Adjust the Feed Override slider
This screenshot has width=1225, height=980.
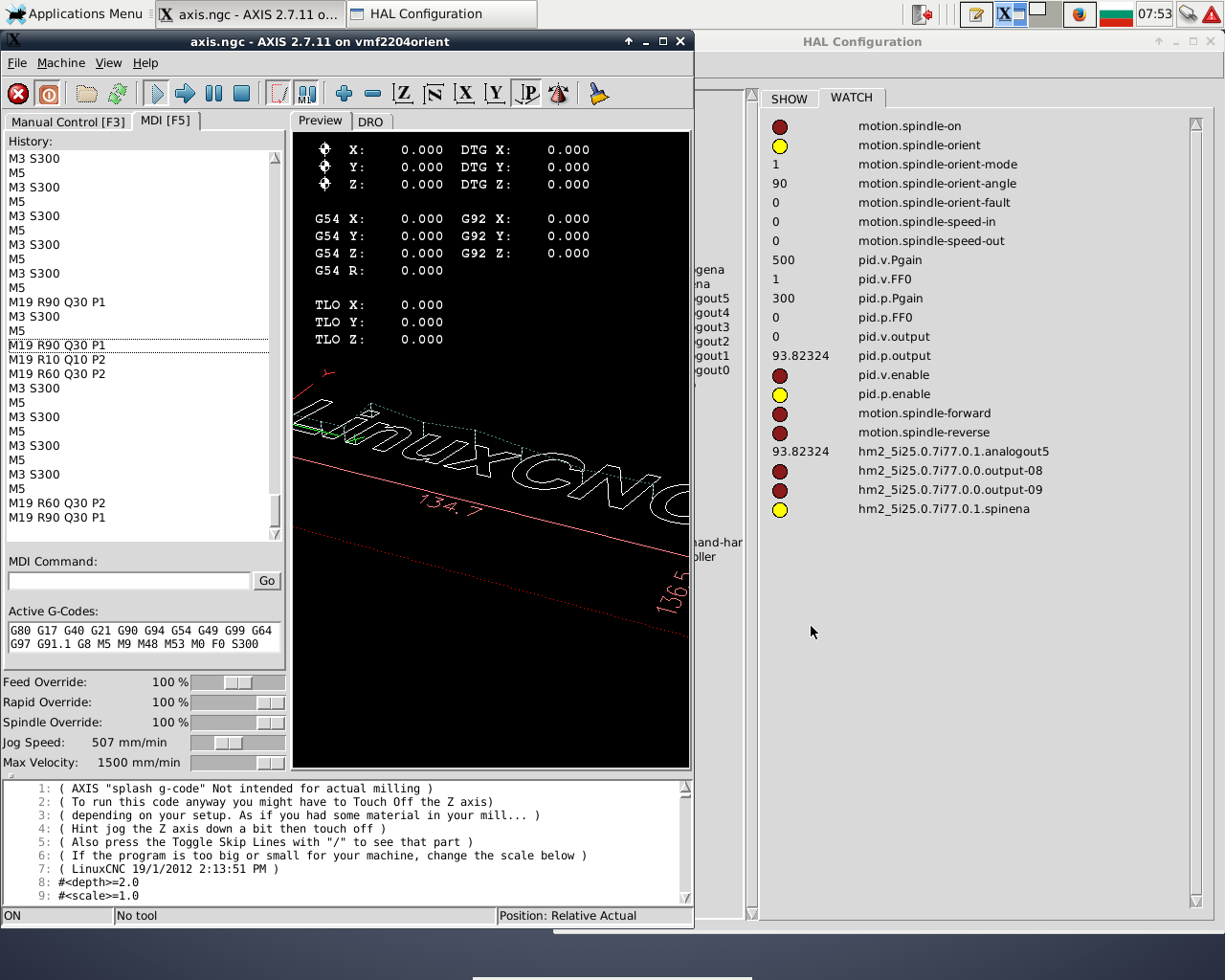[x=238, y=682]
